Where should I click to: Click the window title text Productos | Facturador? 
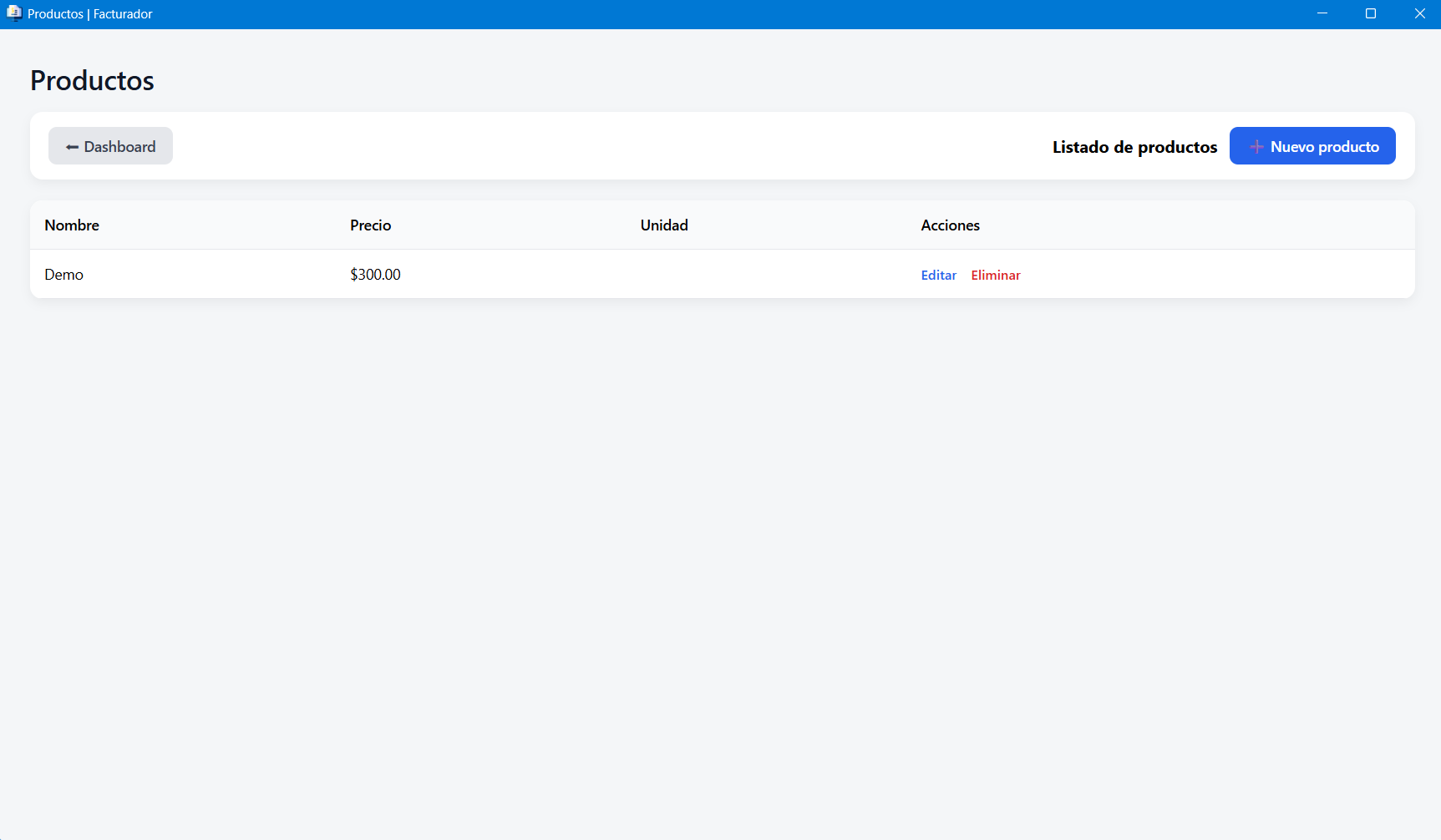(x=90, y=14)
